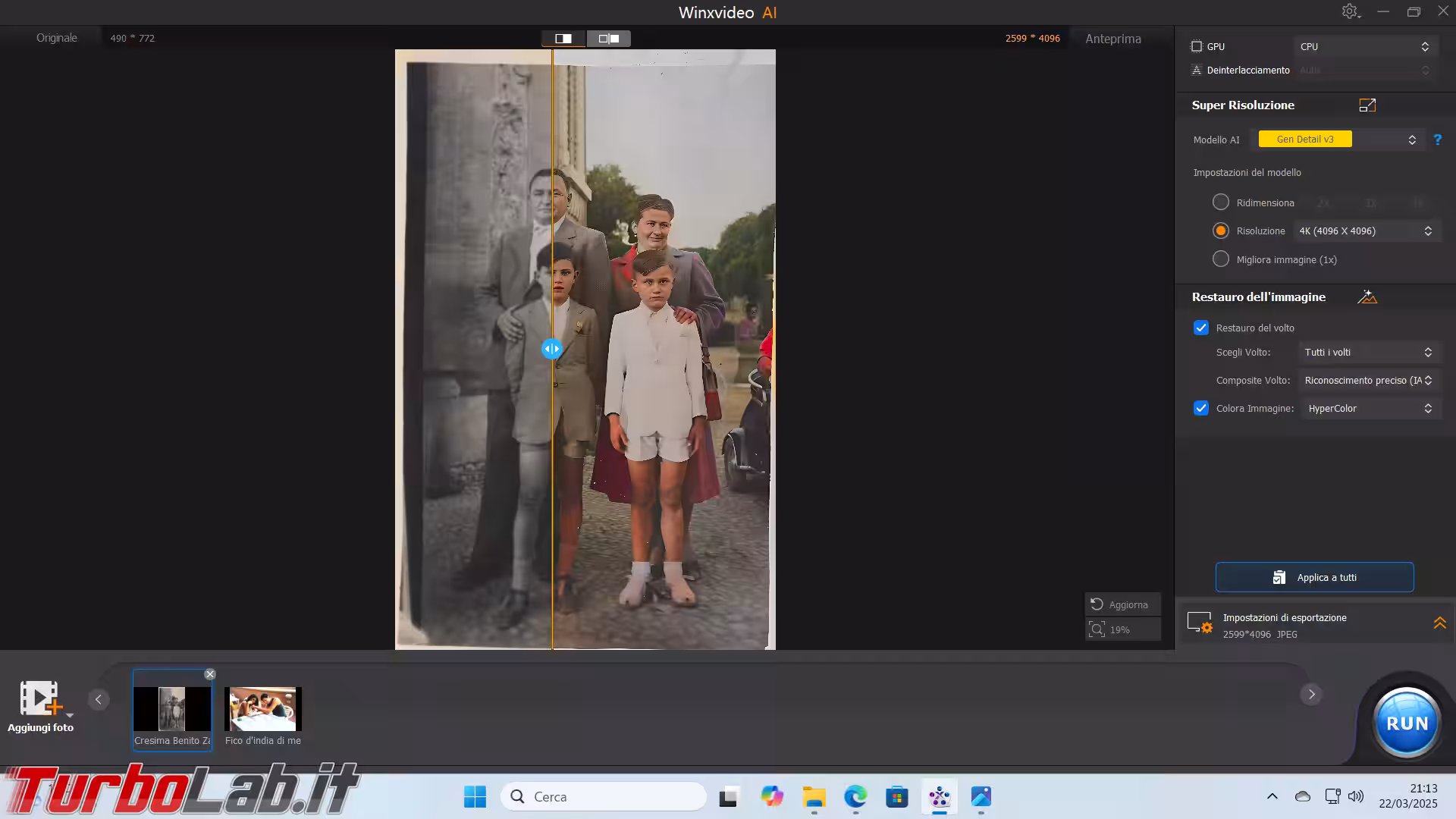Click the Restauro dell'immagine wand icon
Viewport: 1456px width, 819px height.
[1368, 297]
